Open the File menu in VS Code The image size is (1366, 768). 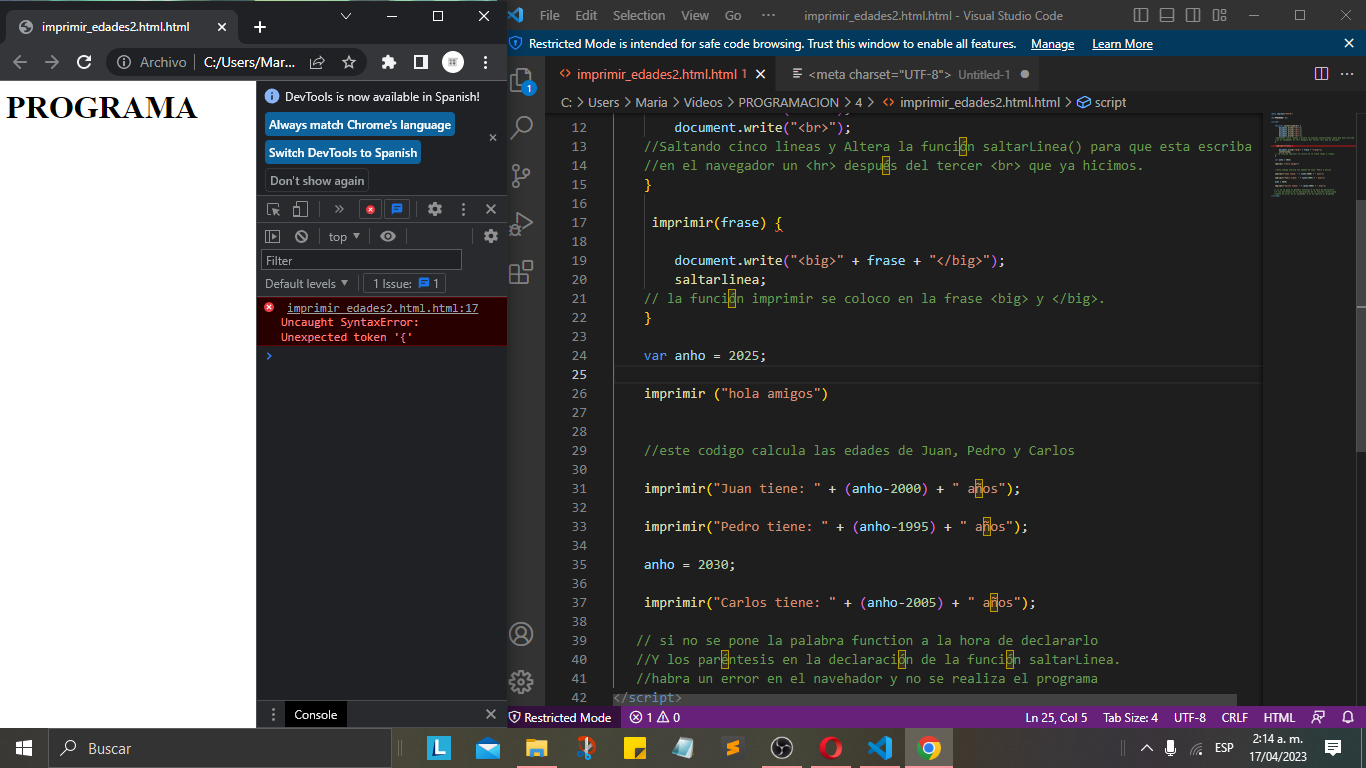point(549,15)
